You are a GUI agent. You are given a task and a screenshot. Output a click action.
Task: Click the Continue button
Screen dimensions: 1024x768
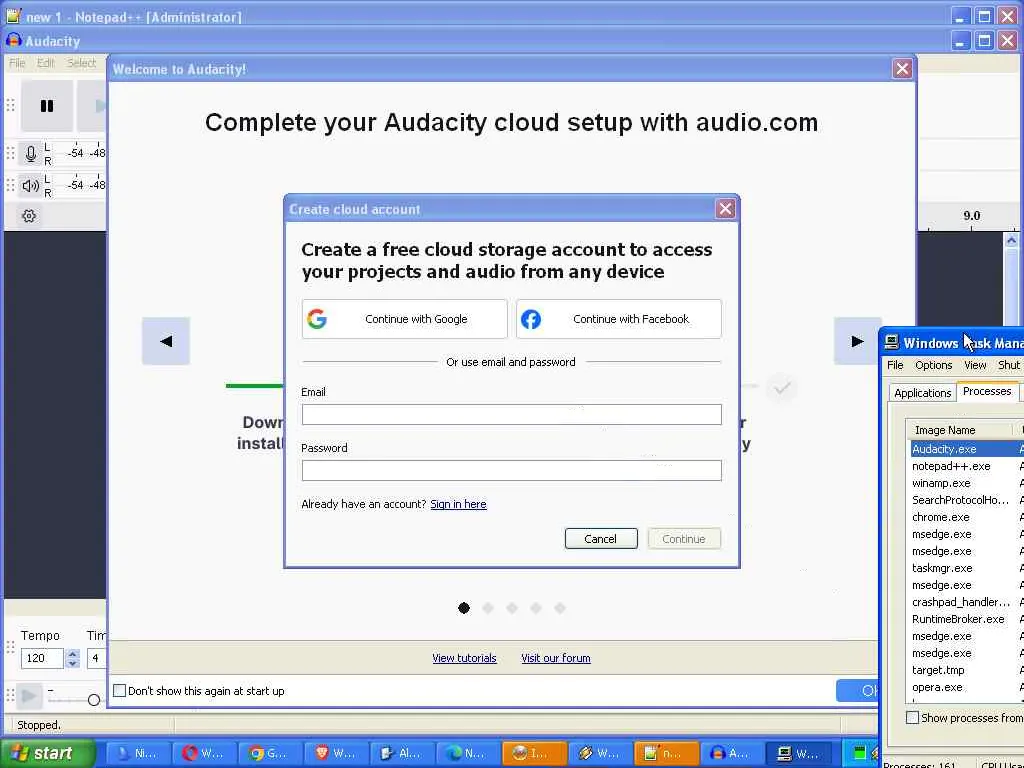(684, 539)
